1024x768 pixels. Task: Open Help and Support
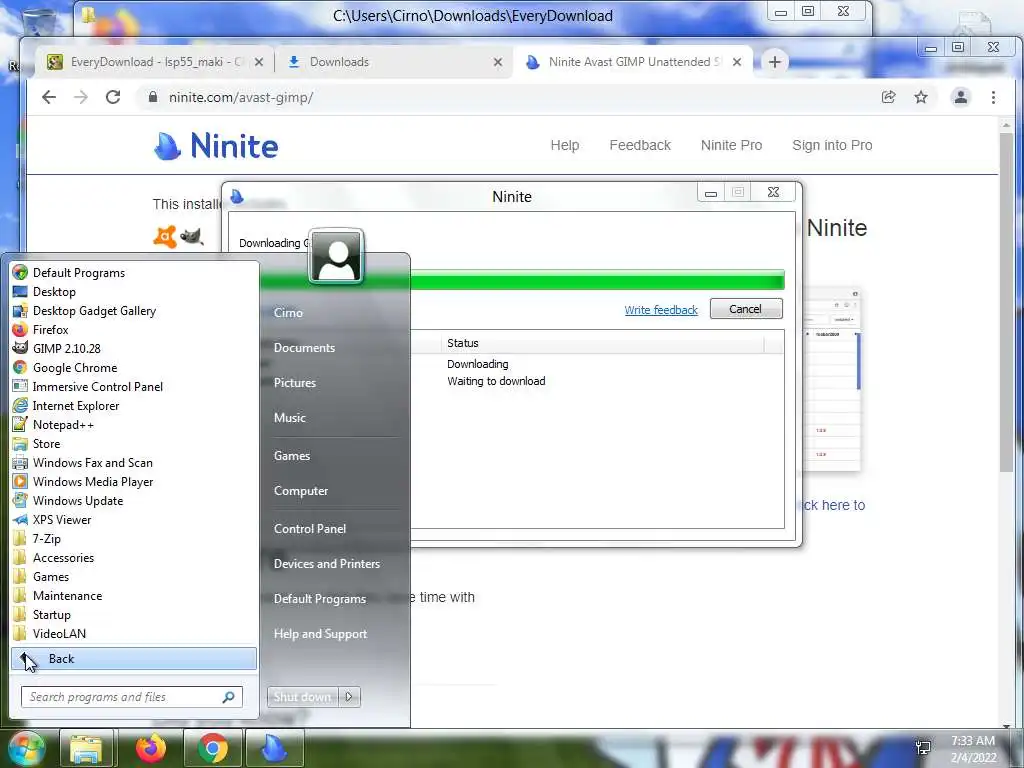pyautogui.click(x=320, y=634)
